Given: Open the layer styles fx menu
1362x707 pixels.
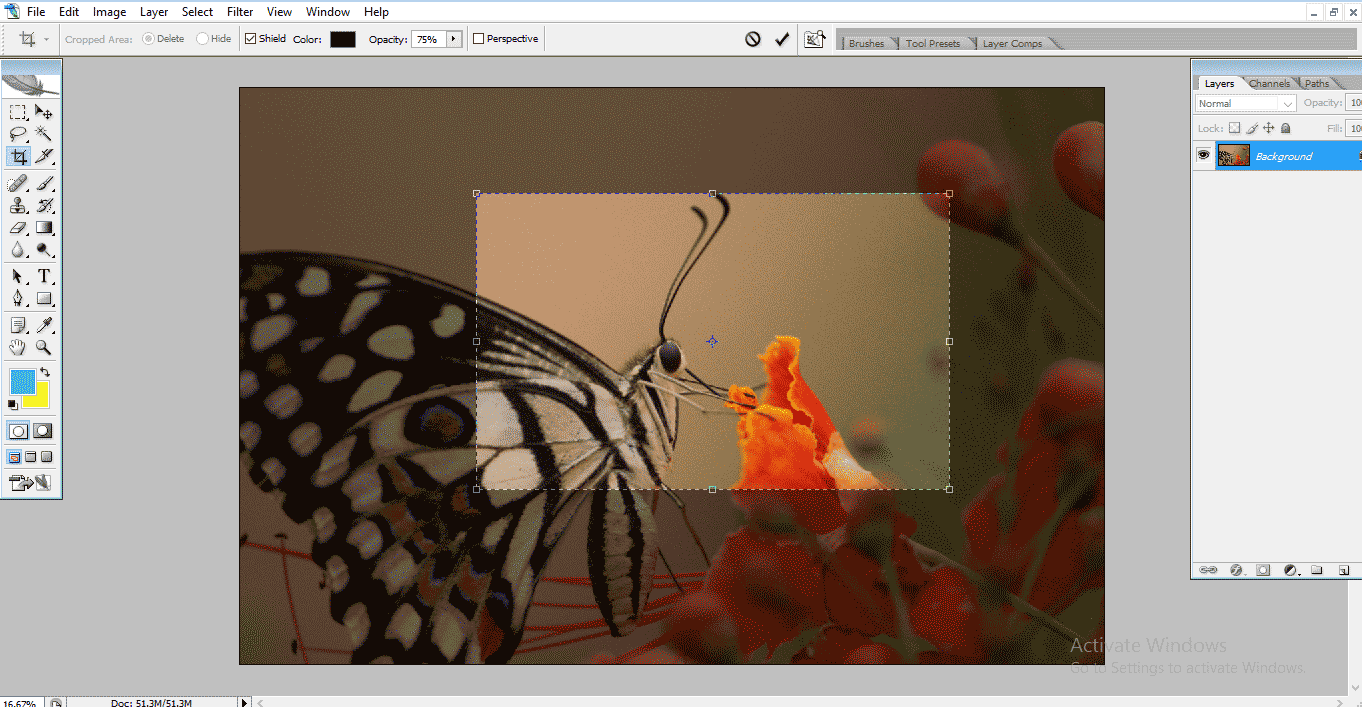Looking at the screenshot, I should click(1236, 570).
